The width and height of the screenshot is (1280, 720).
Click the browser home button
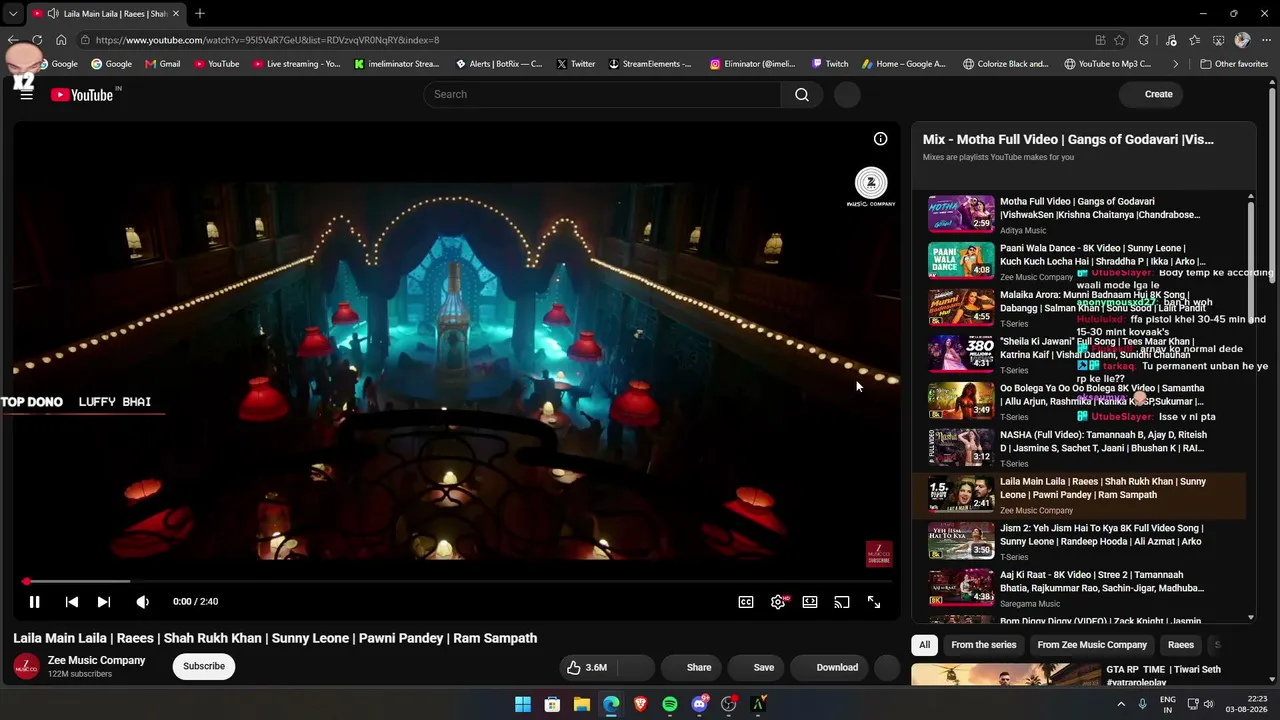pyautogui.click(x=61, y=40)
